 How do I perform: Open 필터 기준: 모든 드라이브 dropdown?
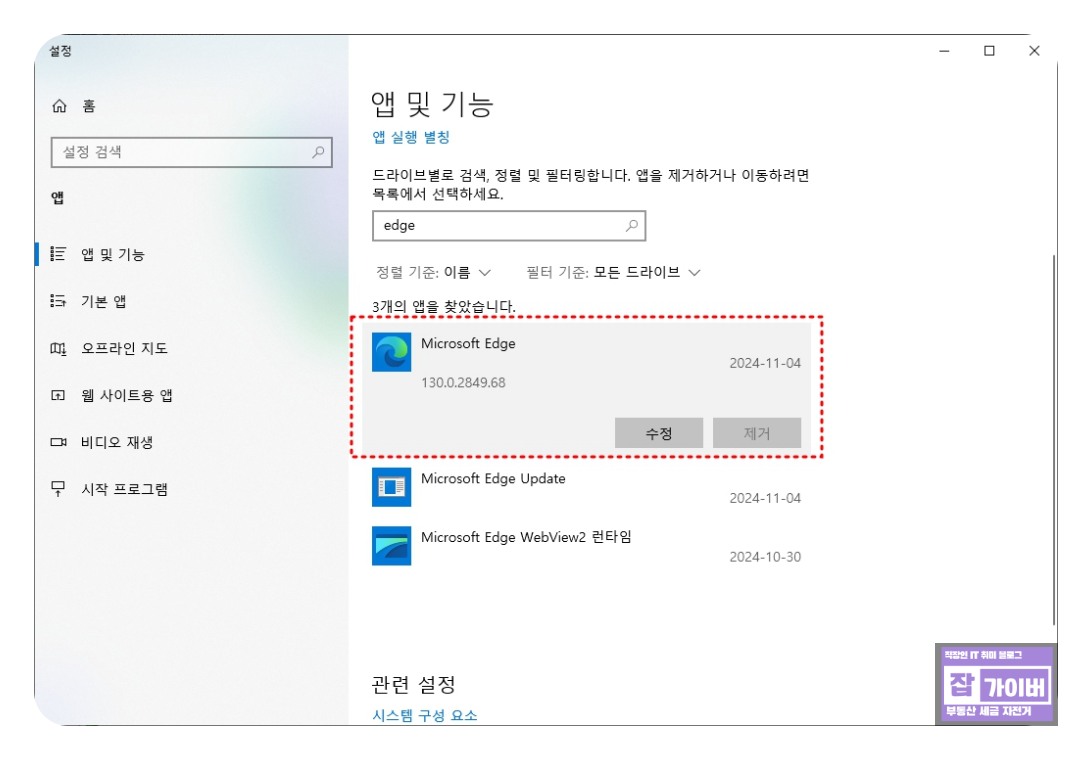click(x=613, y=272)
